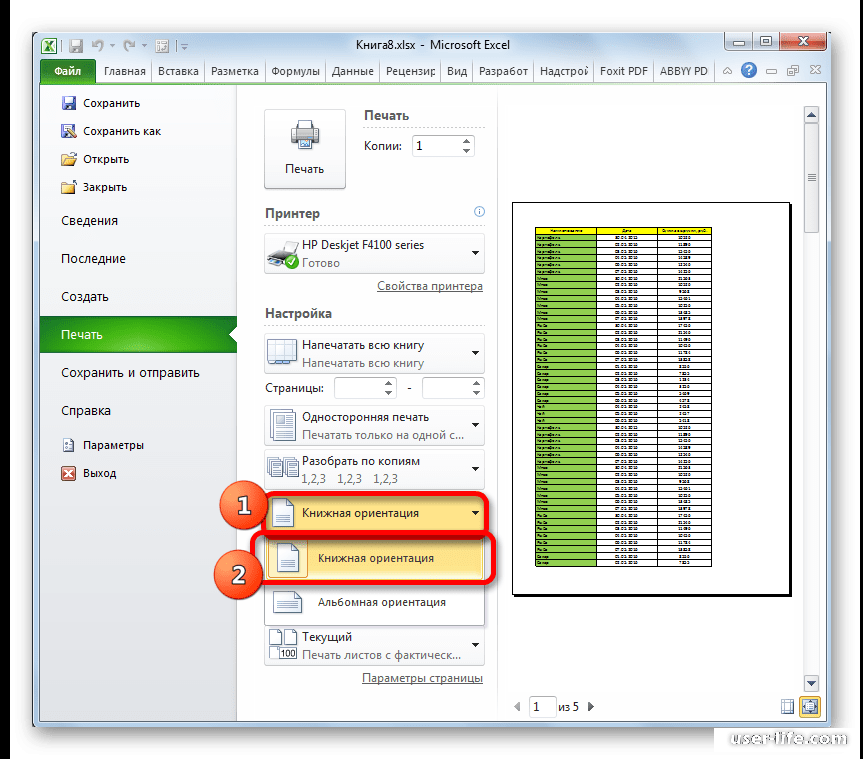This screenshot has height=759, width=863.
Task: Increase the ending page with up arrow
Action: [477, 383]
